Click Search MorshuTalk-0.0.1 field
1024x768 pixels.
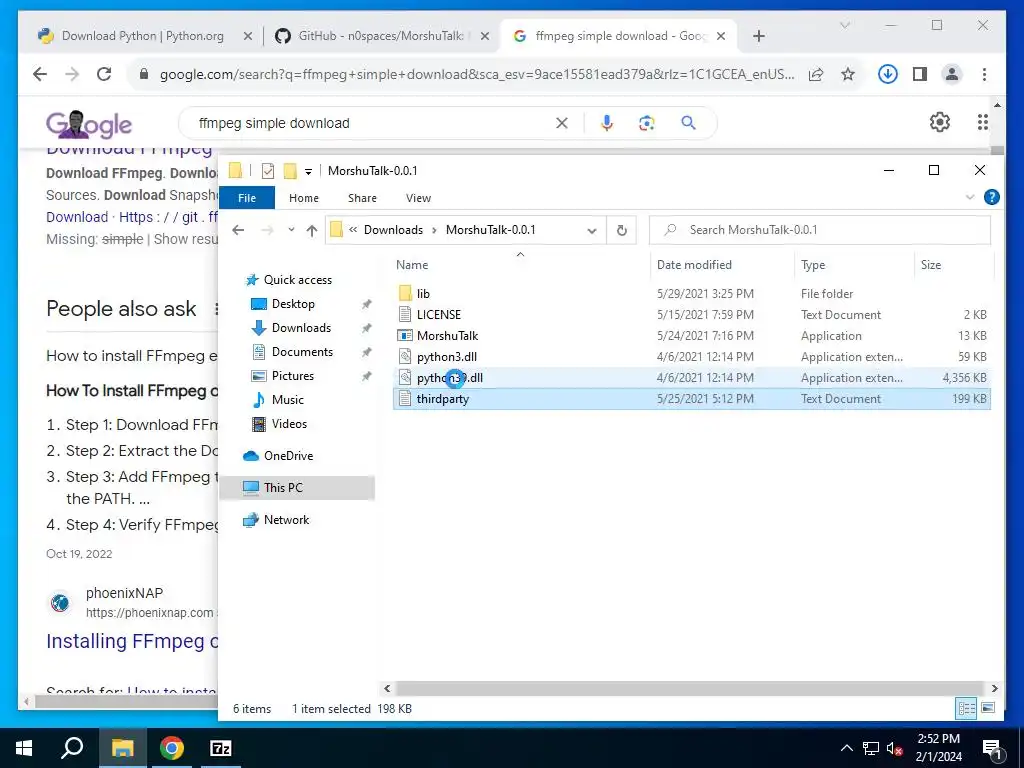click(820, 230)
